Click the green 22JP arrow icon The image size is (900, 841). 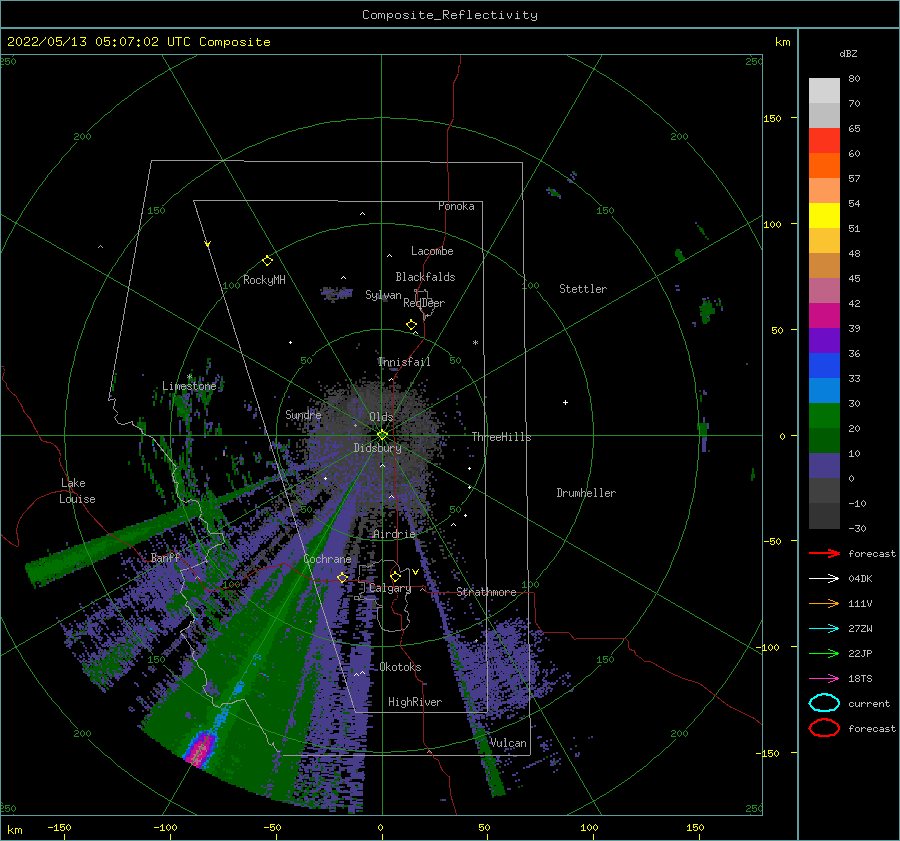[x=824, y=653]
